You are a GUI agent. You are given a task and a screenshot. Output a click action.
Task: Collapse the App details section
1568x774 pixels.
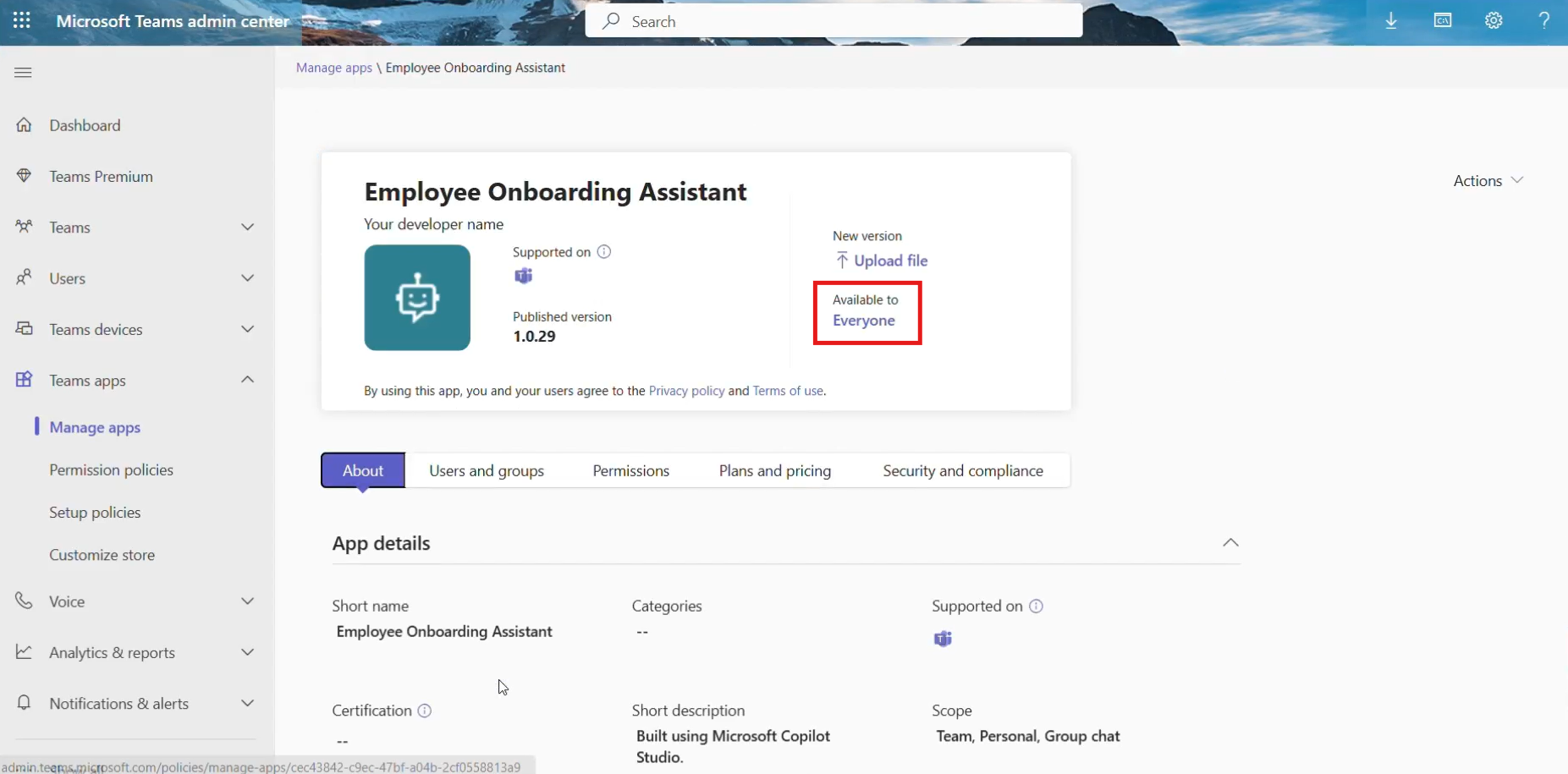point(1230,543)
